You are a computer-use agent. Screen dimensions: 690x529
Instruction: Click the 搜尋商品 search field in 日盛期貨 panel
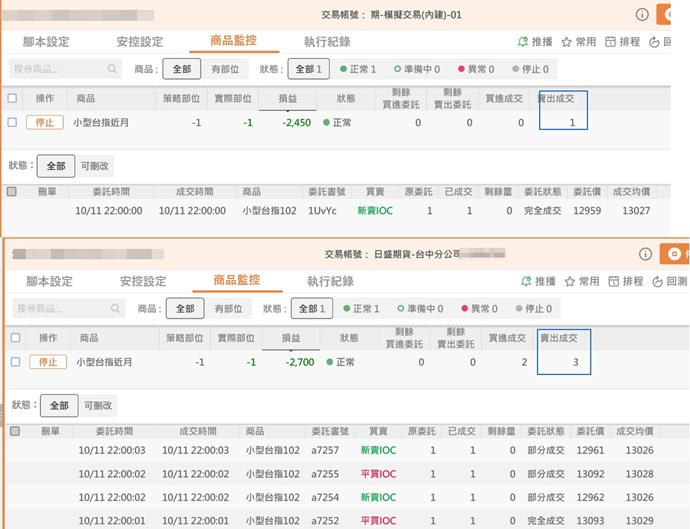tap(60, 309)
